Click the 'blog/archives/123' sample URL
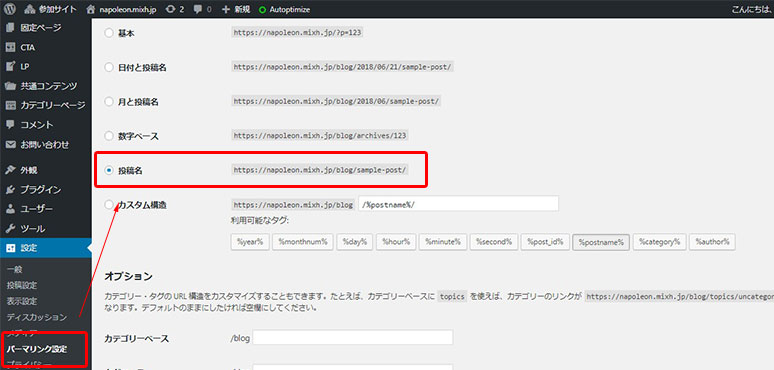The width and height of the screenshot is (774, 370). (x=320, y=135)
